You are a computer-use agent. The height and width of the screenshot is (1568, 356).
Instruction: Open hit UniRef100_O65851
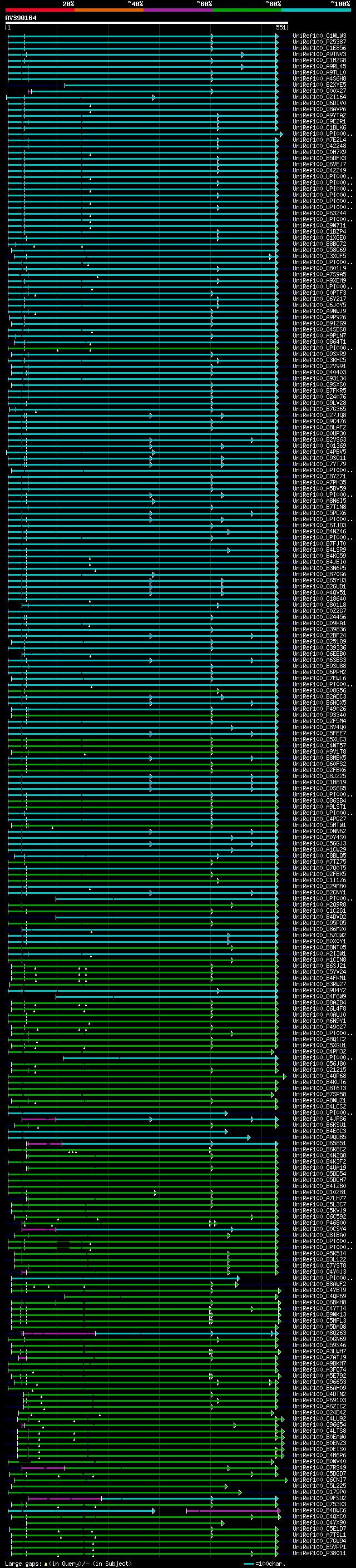click(319, 1142)
